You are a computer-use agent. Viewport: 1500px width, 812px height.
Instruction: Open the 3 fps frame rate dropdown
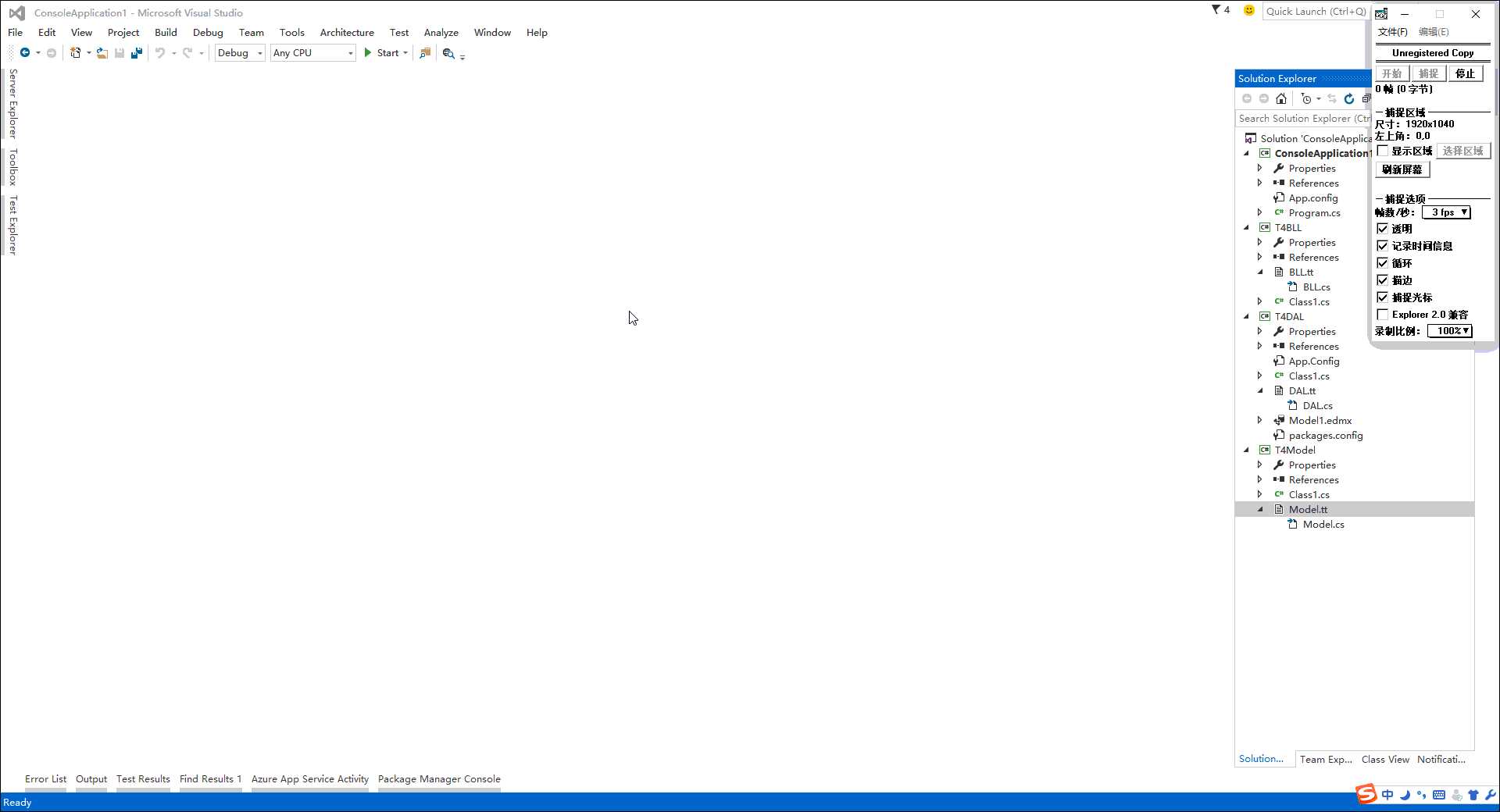1447,212
